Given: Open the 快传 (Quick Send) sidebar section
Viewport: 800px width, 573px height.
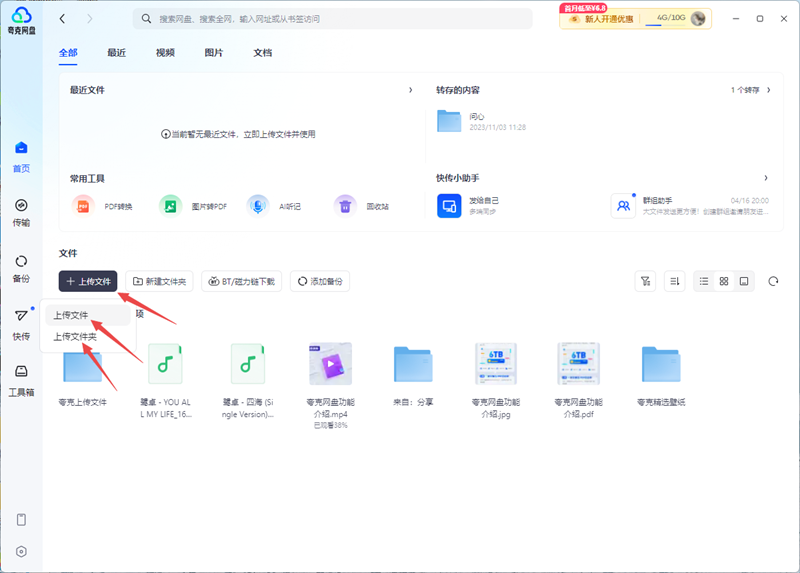Looking at the screenshot, I should click(x=21, y=322).
